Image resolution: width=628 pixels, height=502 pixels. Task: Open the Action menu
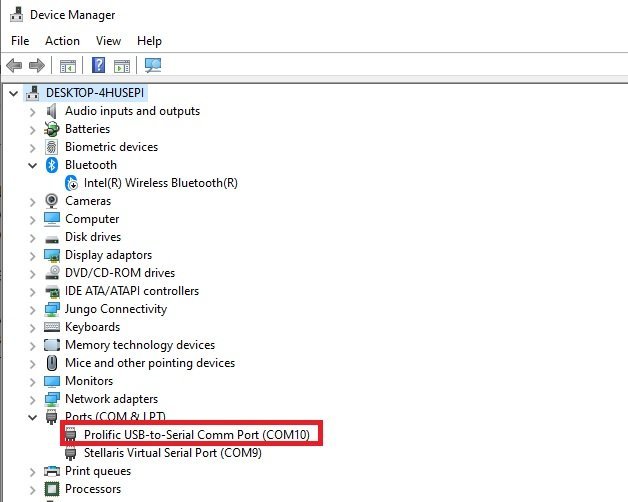point(62,41)
